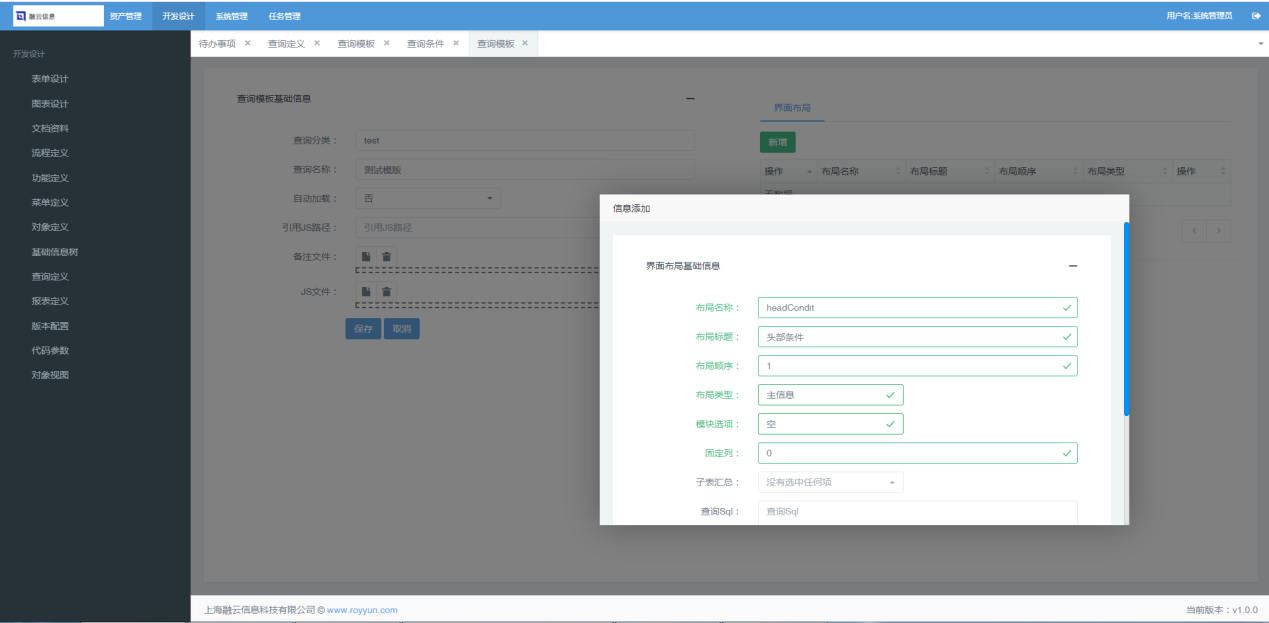This screenshot has width=1269, height=623.
Task: Click the 布局名称 field with headCondit
Action: click(918, 308)
